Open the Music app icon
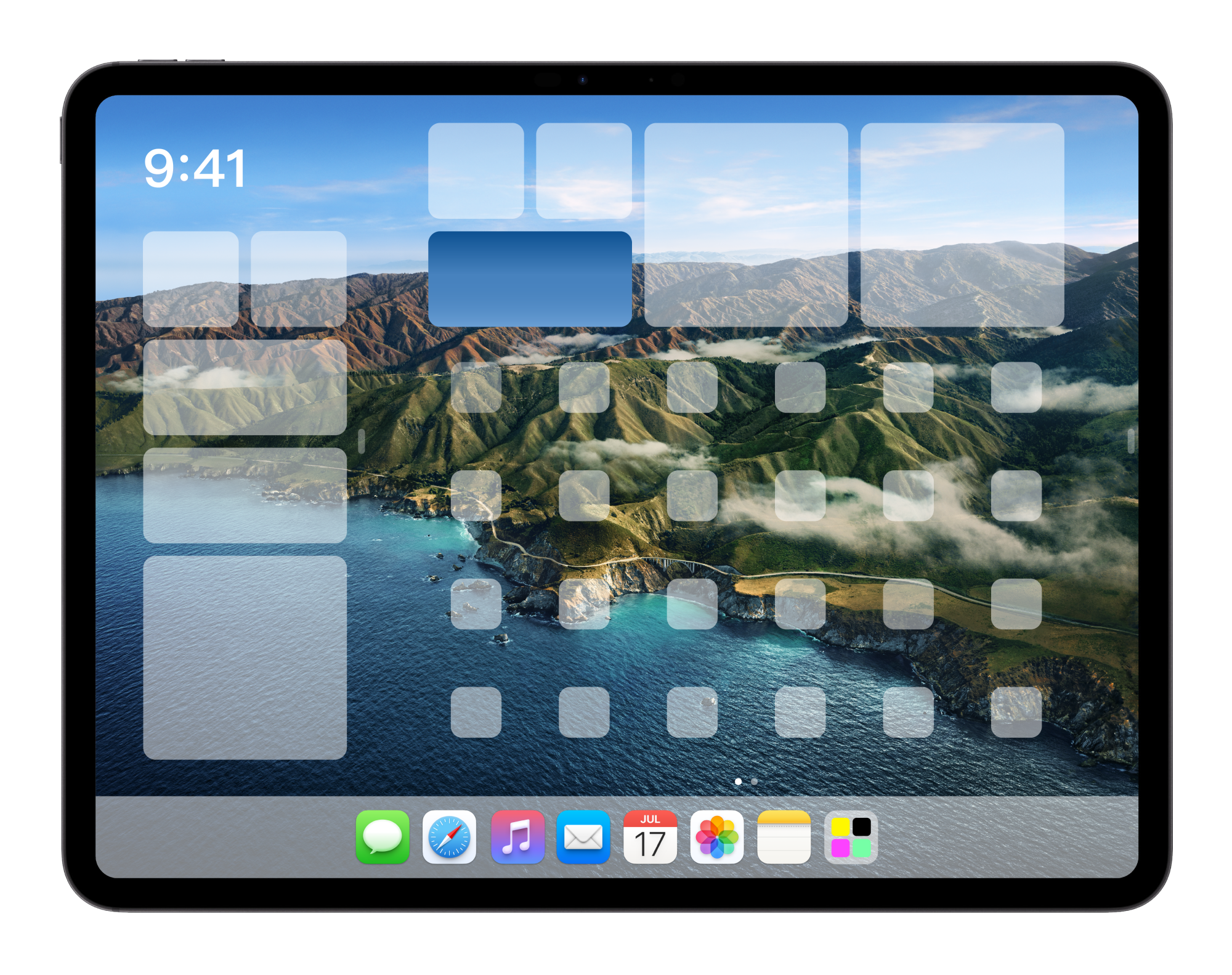This screenshot has width=1232, height=975. point(517,837)
